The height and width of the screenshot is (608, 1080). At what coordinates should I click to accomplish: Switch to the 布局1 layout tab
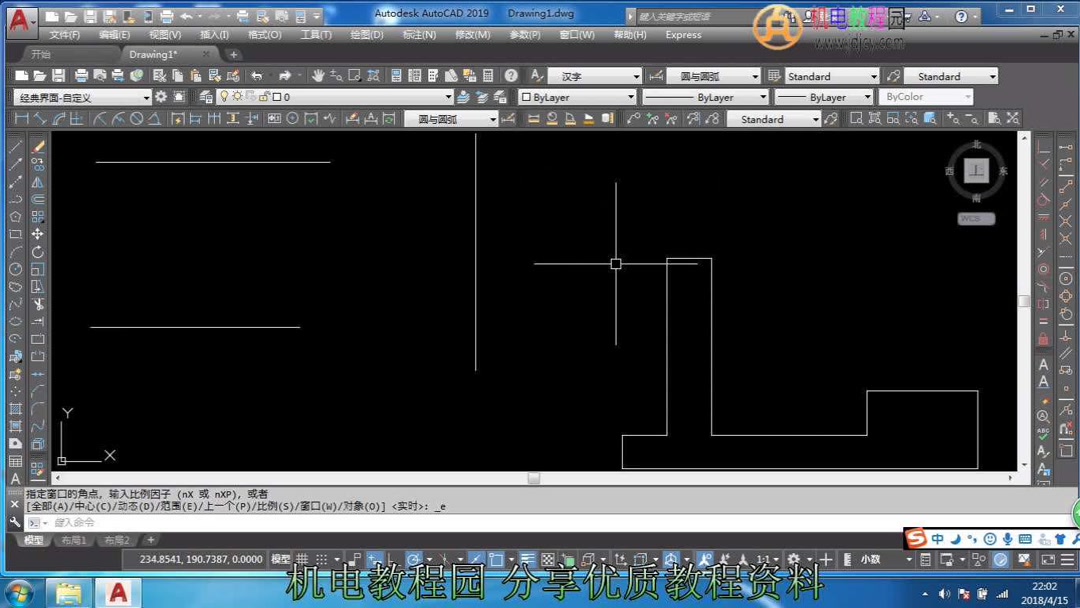(x=74, y=540)
